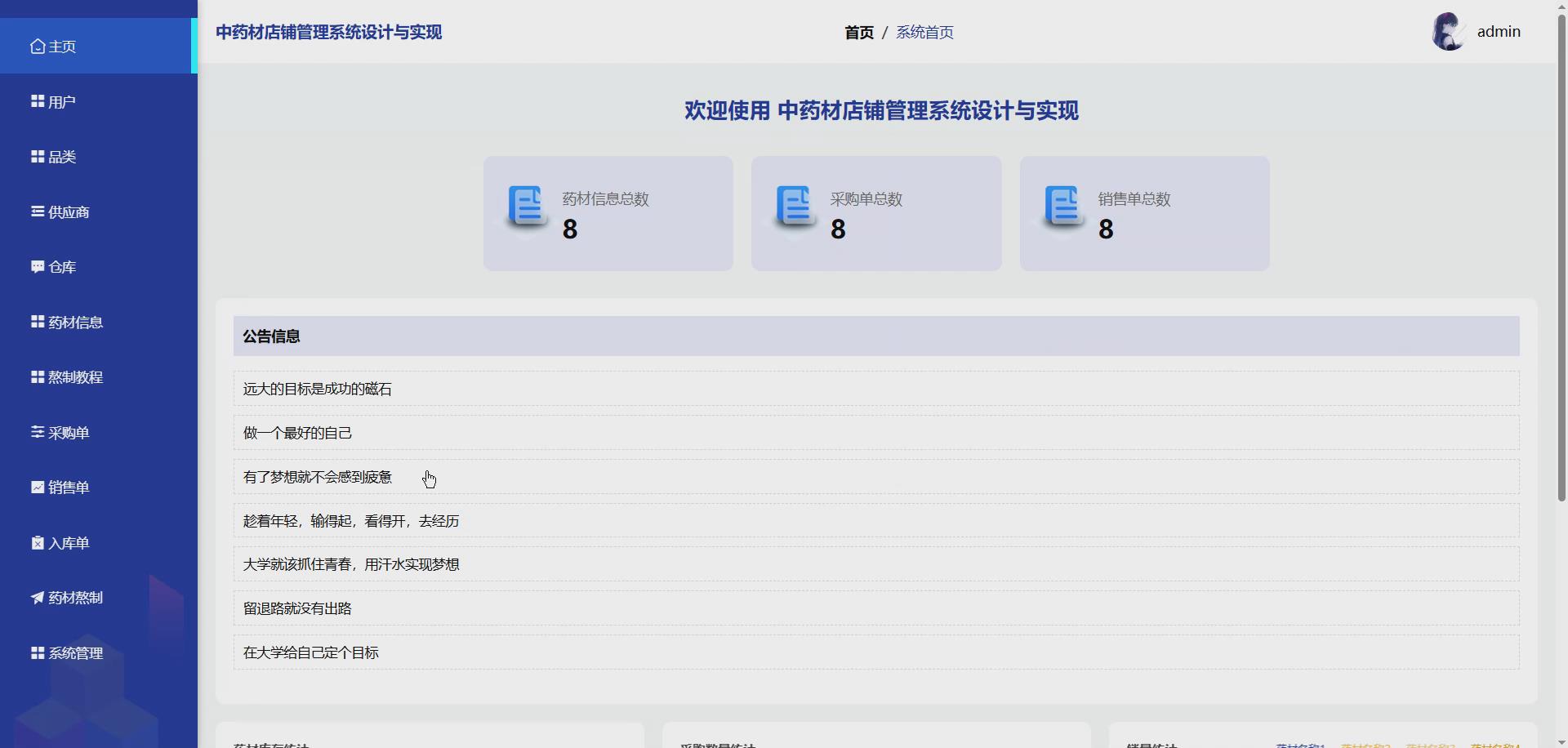The image size is (1568, 748).
Task: Click the document icon in 销售单总数 card
Action: pos(1063,206)
